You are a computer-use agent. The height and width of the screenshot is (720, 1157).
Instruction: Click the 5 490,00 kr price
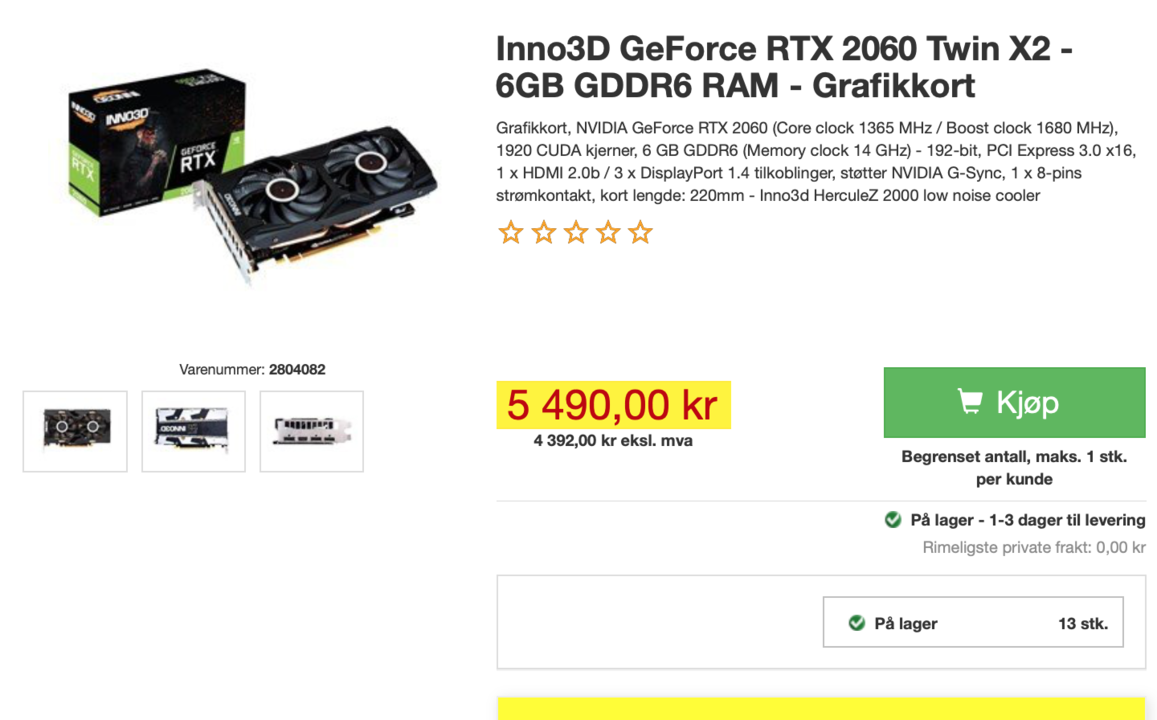tap(613, 405)
